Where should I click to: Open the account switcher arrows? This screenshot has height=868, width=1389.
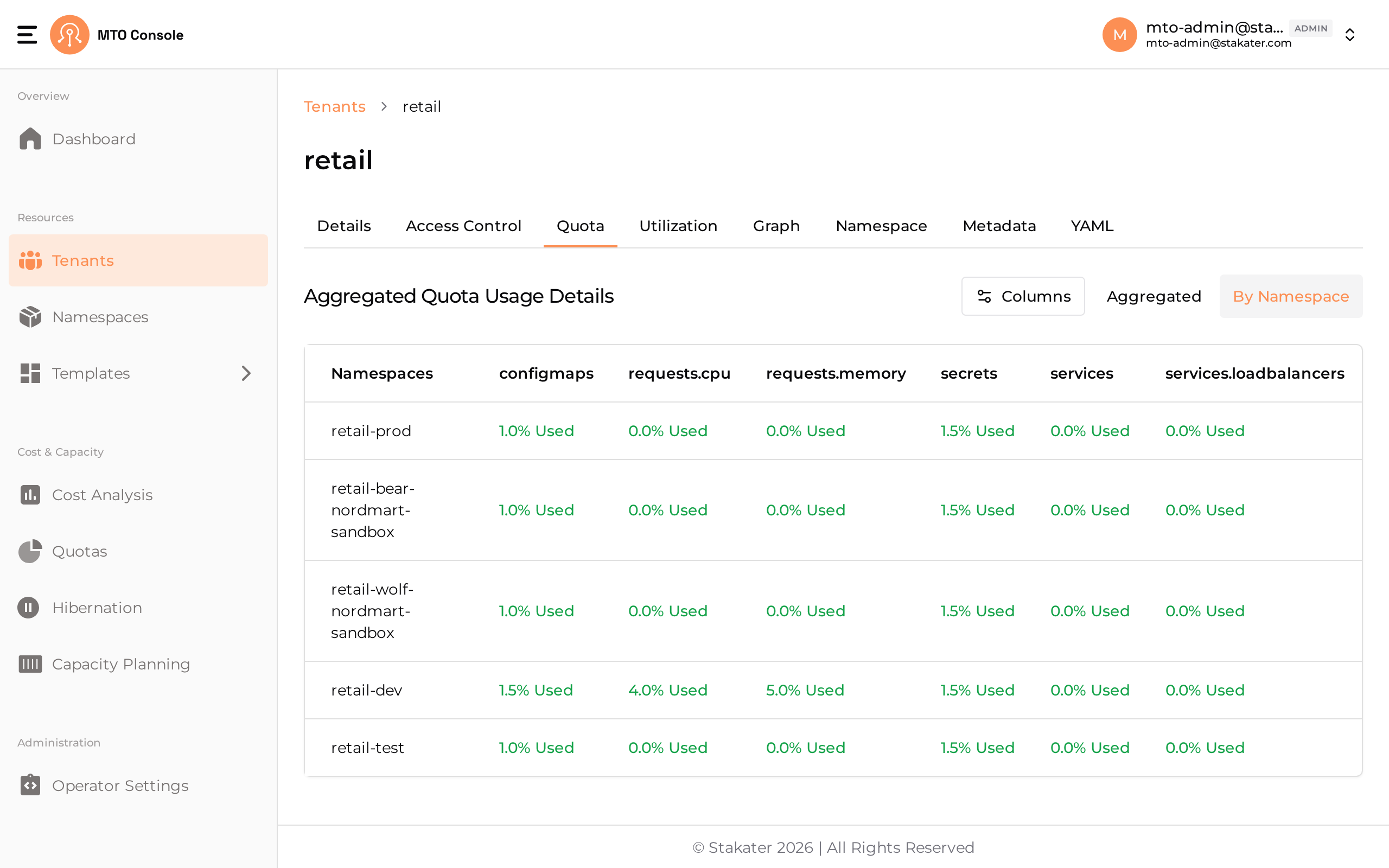click(x=1349, y=34)
